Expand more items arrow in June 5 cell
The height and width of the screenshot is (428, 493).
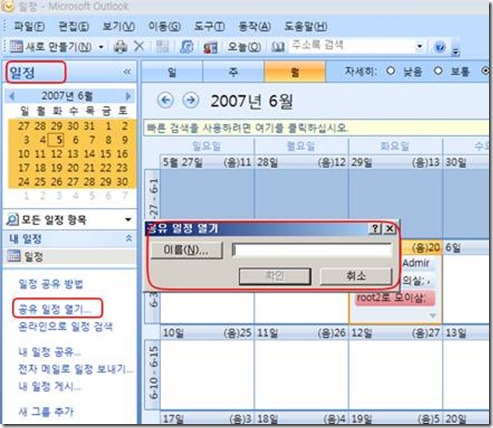point(433,315)
